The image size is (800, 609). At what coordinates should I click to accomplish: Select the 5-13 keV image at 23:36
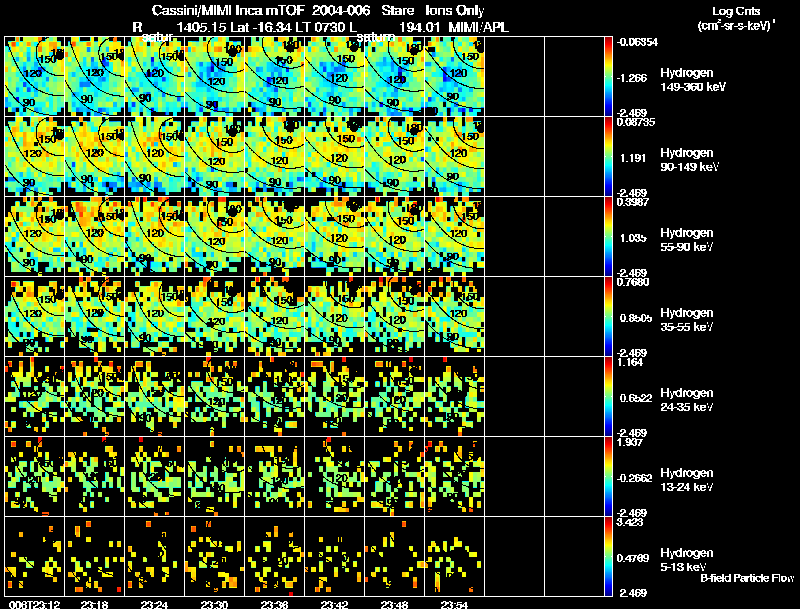(274, 556)
